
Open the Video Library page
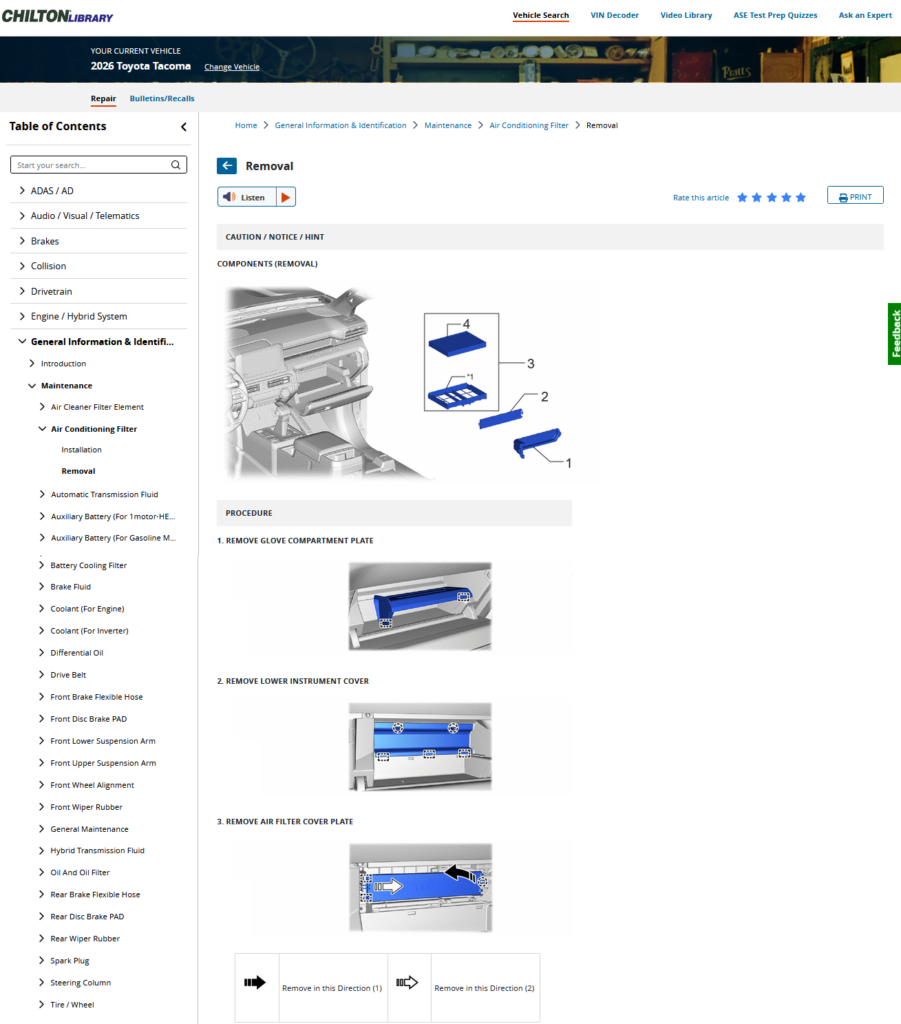coord(686,15)
